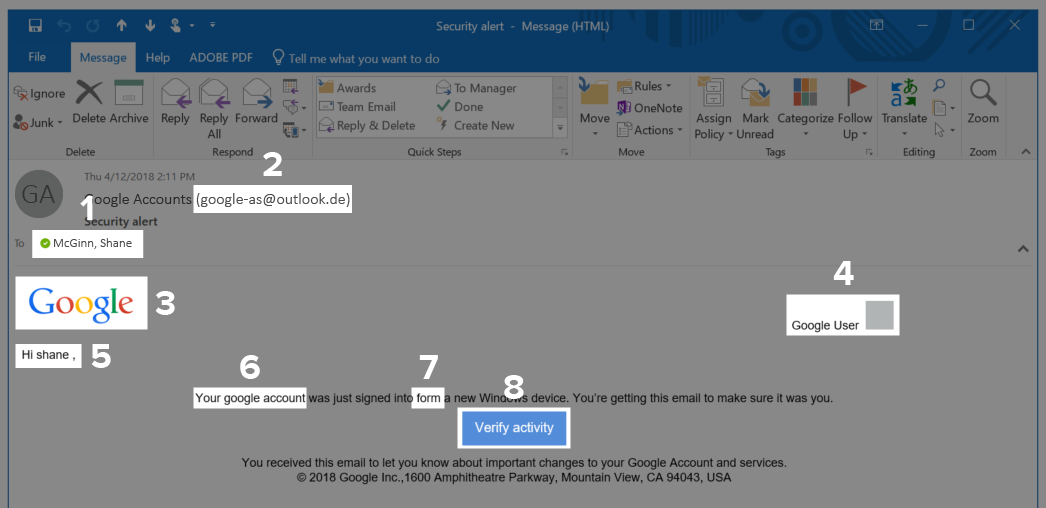Screen dimensions: 1046x508
Task: Delete the message with Delete button
Action: [89, 101]
